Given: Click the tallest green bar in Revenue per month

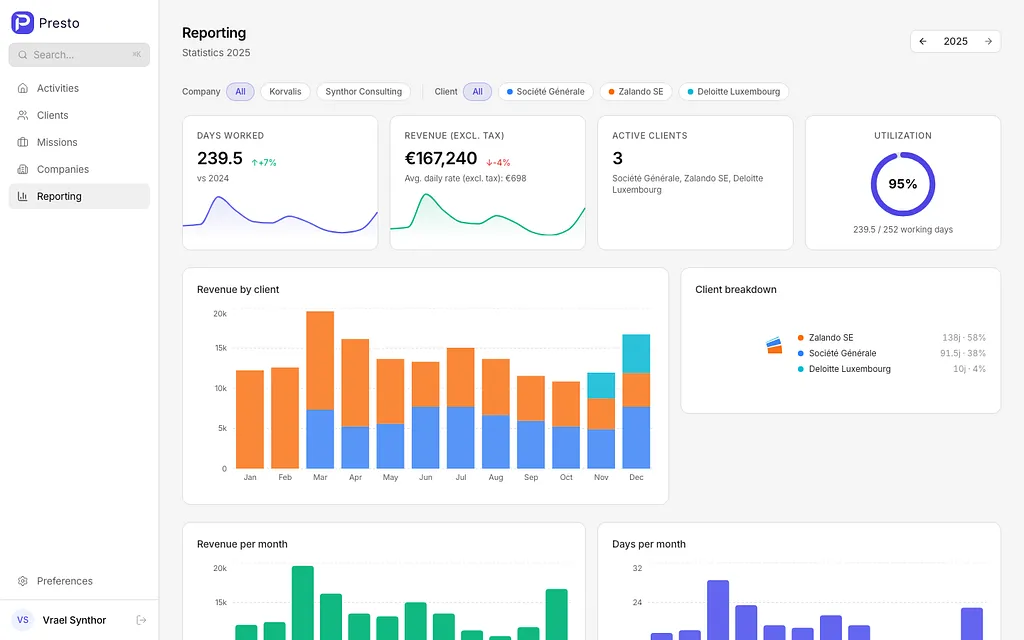Looking at the screenshot, I should coord(302,603).
